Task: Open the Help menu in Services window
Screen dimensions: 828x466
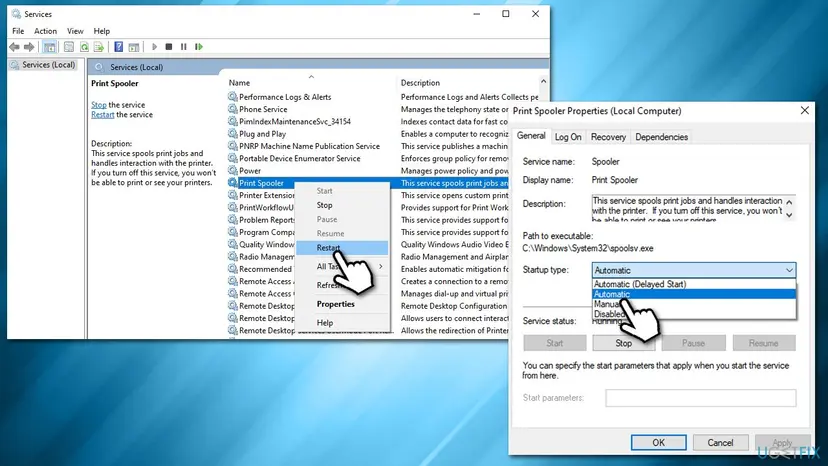Action: point(101,31)
